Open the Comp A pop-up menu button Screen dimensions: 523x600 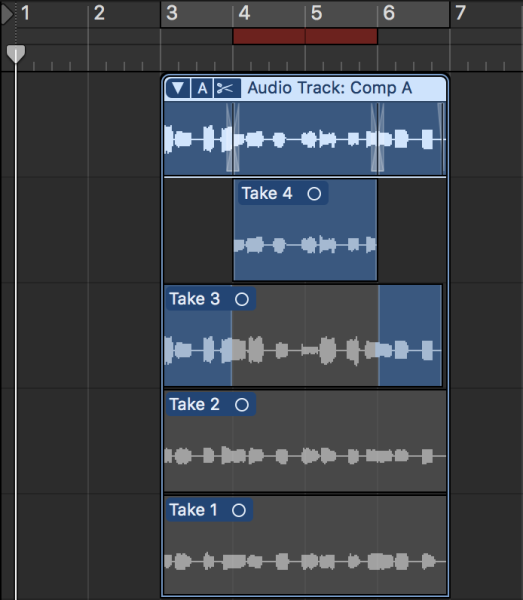pos(202,88)
